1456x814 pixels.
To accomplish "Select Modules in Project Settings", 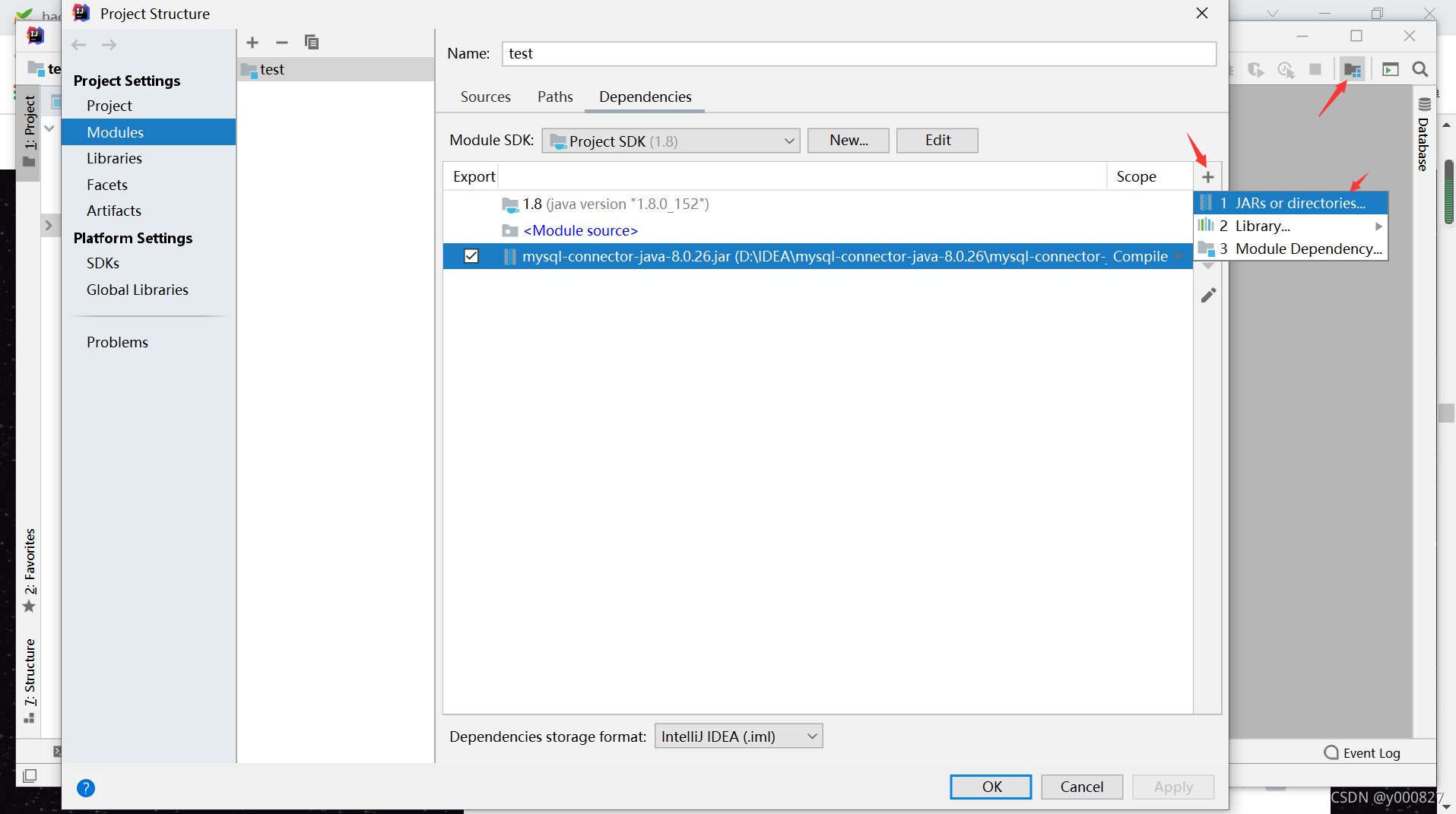I will click(x=149, y=132).
